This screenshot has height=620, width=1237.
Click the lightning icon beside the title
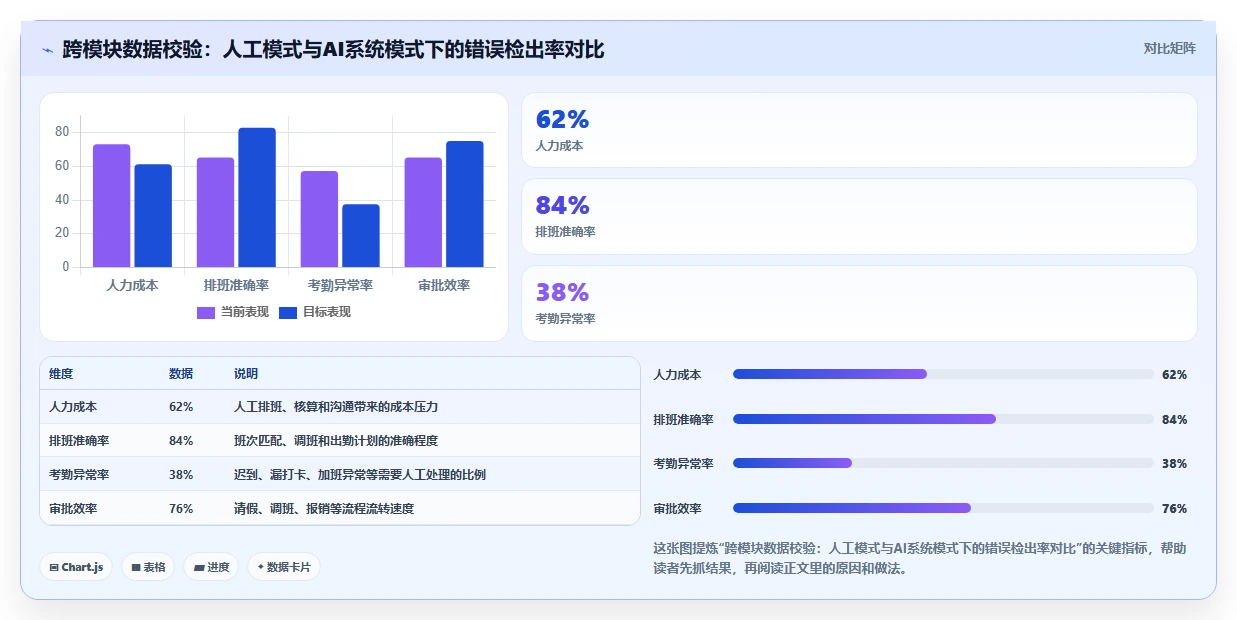coord(47,50)
